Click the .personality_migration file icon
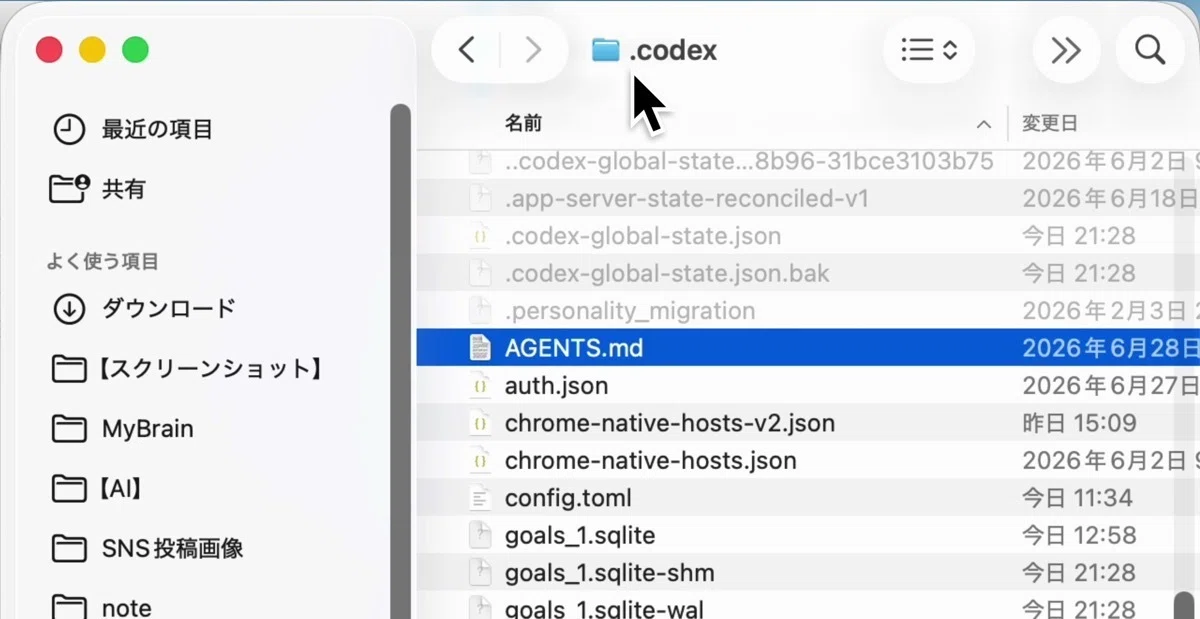Screen dimensions: 1200x619 (x=481, y=310)
